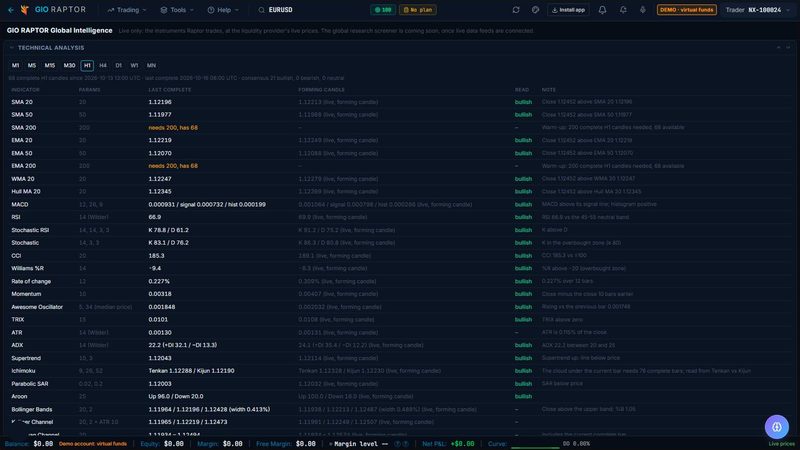Click the back arrow beside the logo
Image resolution: width=800 pixels, height=450 pixels.
11,10
